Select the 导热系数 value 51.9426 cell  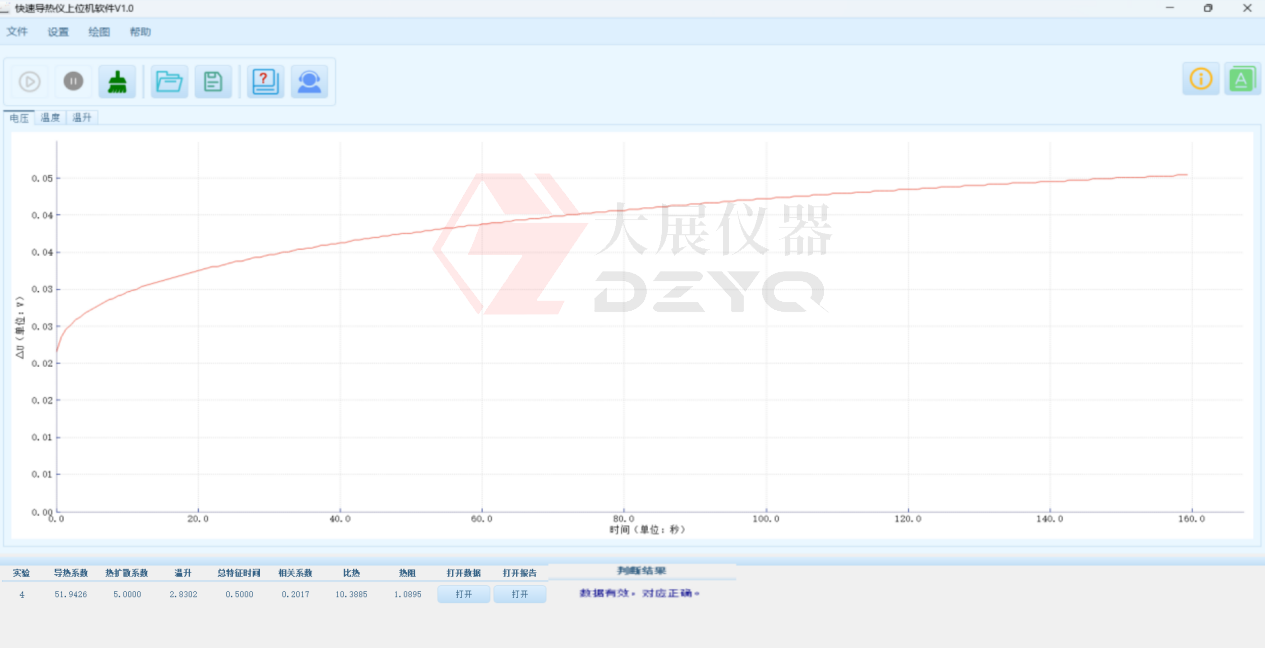point(70,594)
